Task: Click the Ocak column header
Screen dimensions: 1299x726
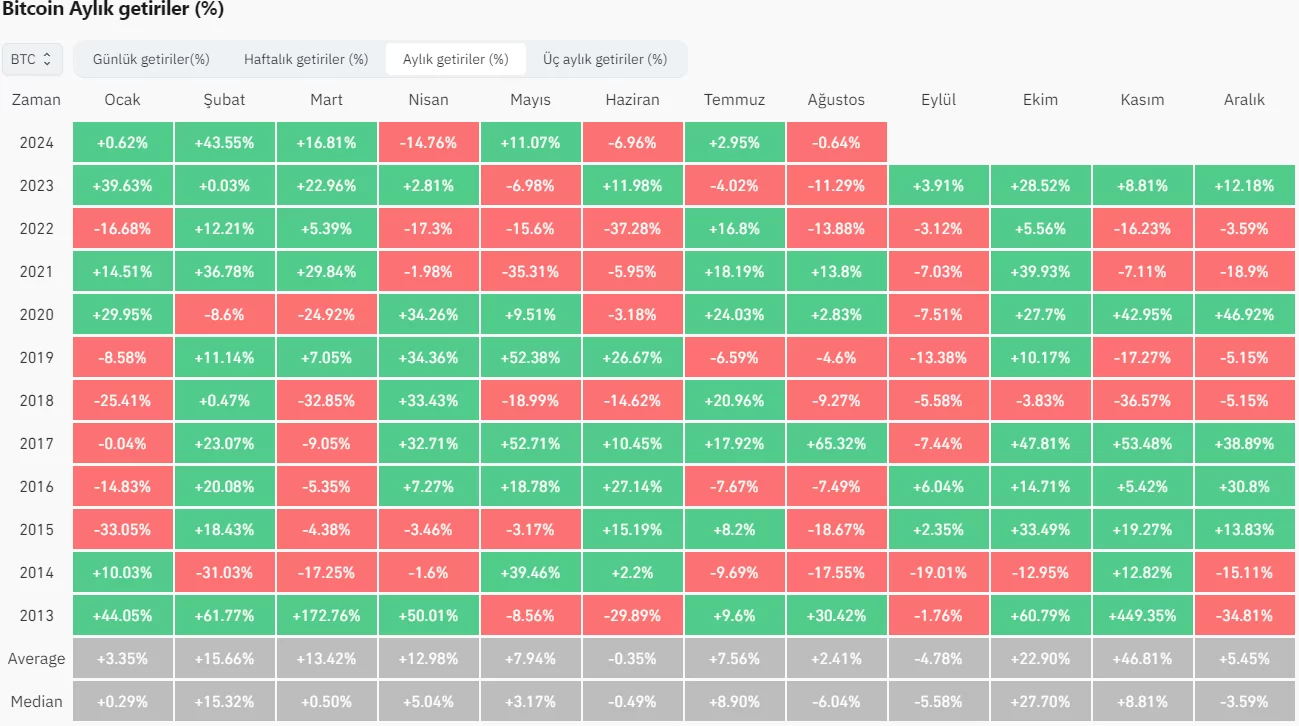Action: click(122, 100)
